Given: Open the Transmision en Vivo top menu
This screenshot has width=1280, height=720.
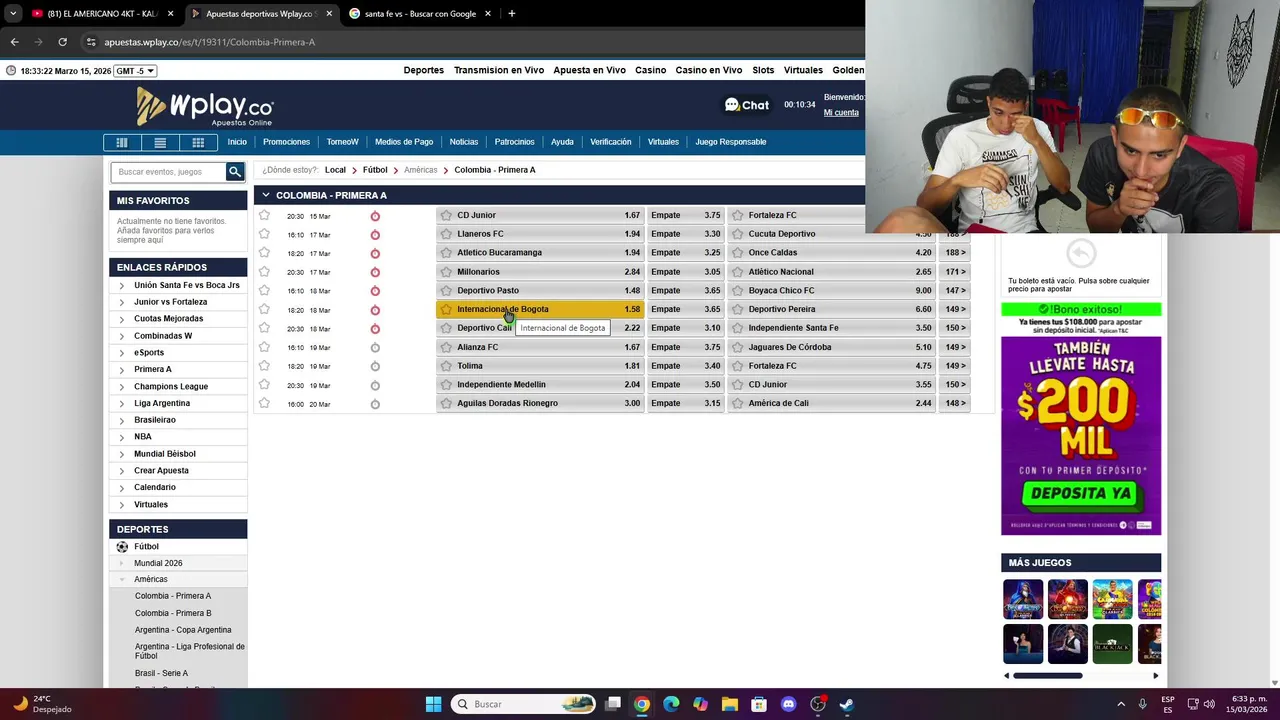Looking at the screenshot, I should (499, 70).
